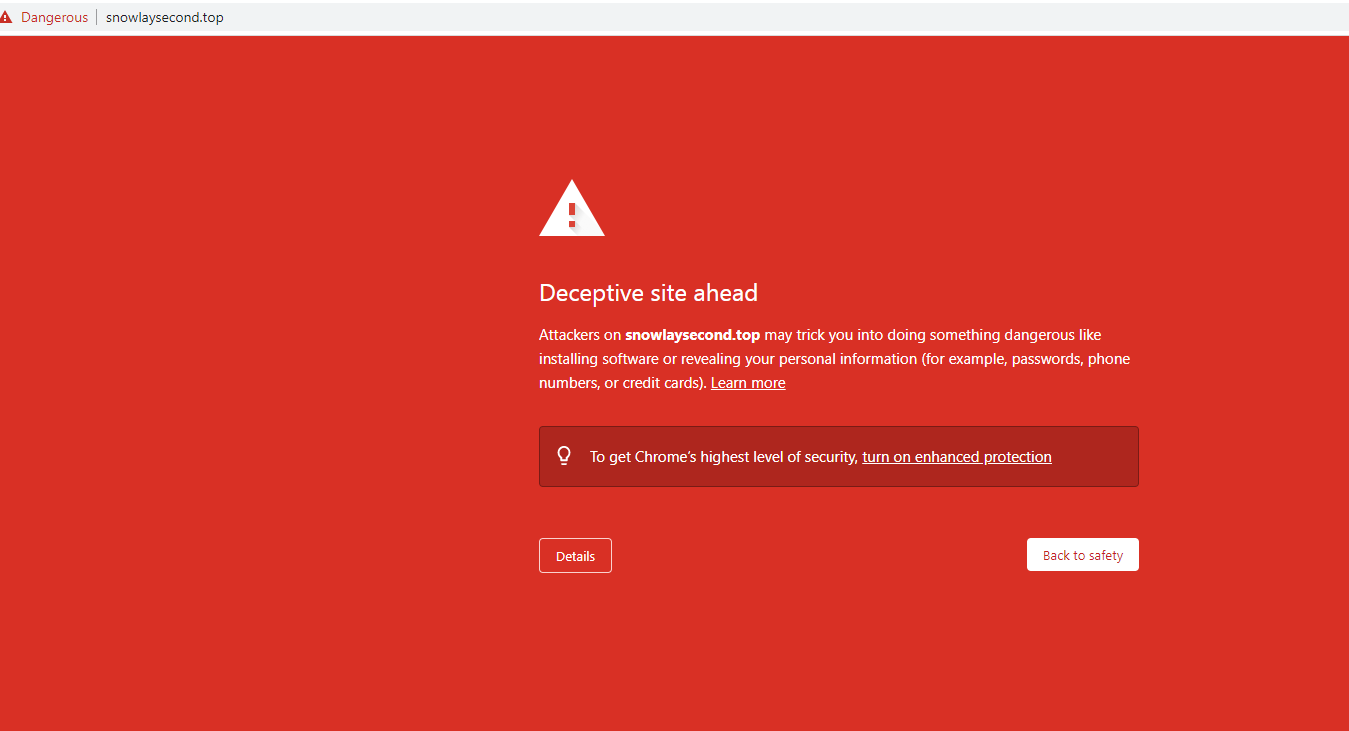Click the Deceptive site ahead heading

[x=648, y=293]
